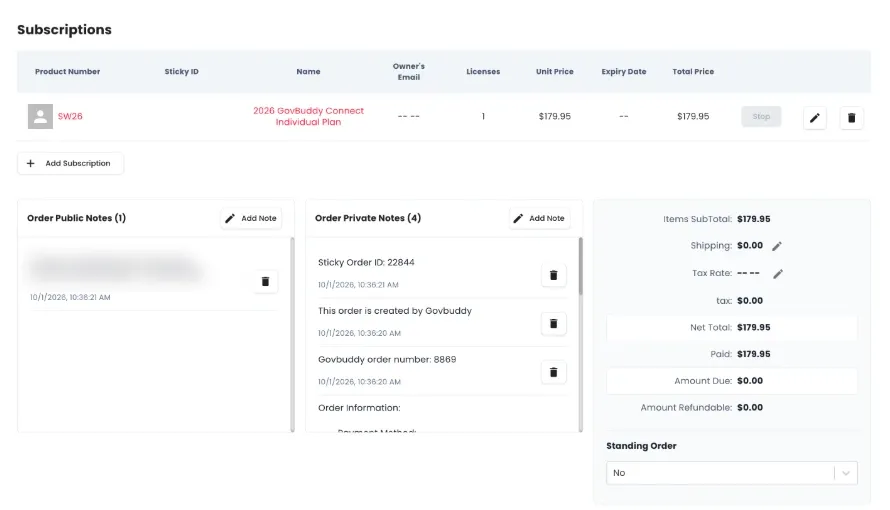Screen dimensions: 890x510
Task: Select the Items SubTotal $179.95 value
Action: (754, 219)
